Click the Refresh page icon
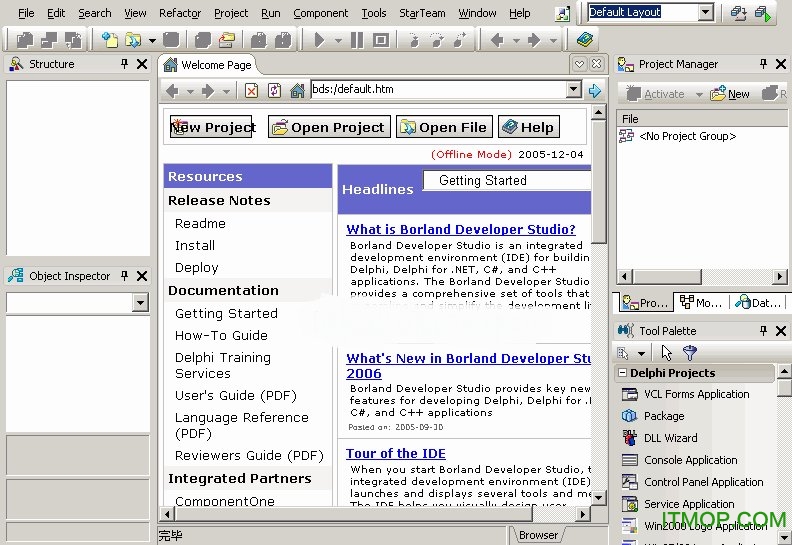This screenshot has width=792, height=545. point(274,90)
